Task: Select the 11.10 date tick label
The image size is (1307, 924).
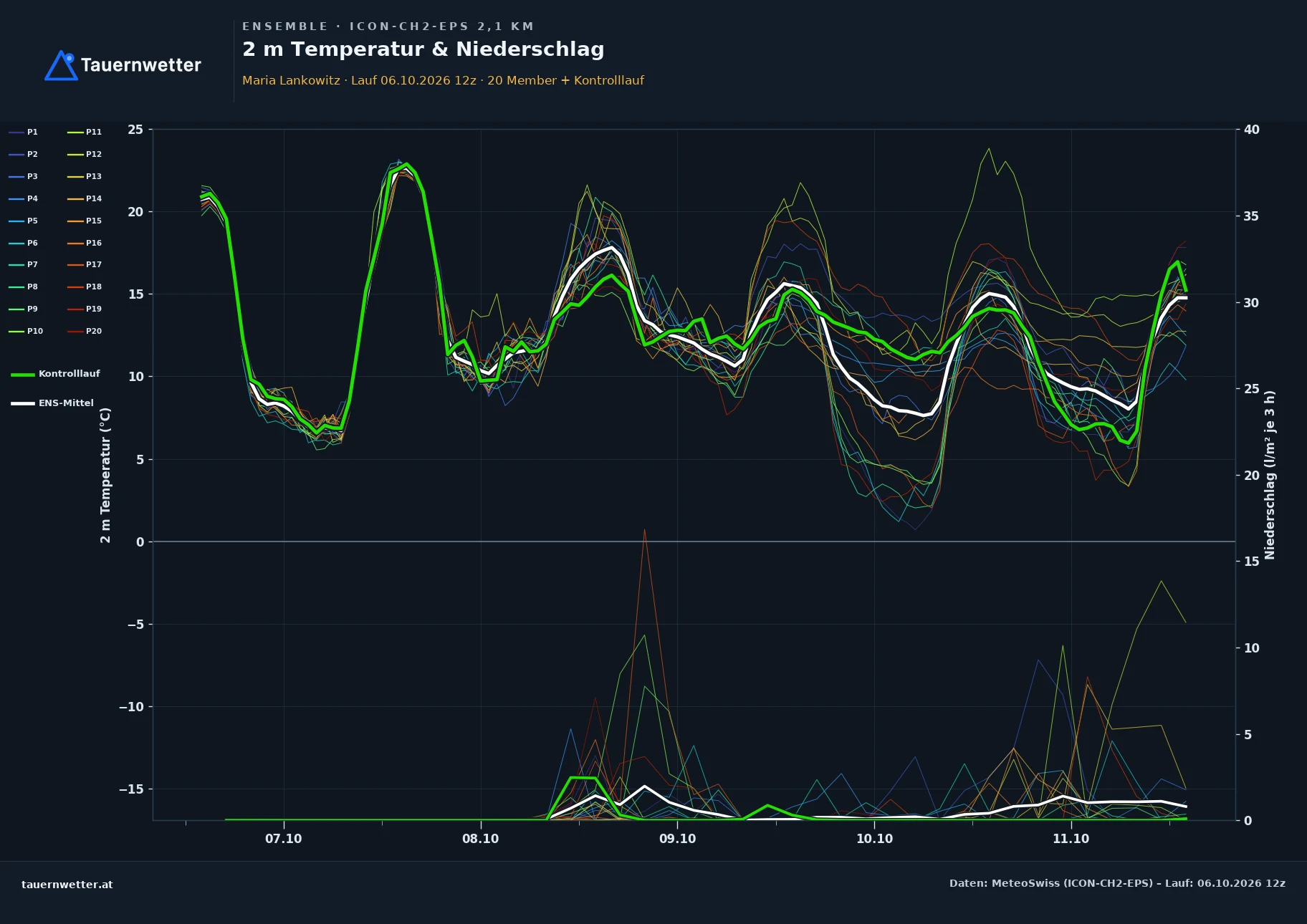Action: [1071, 839]
